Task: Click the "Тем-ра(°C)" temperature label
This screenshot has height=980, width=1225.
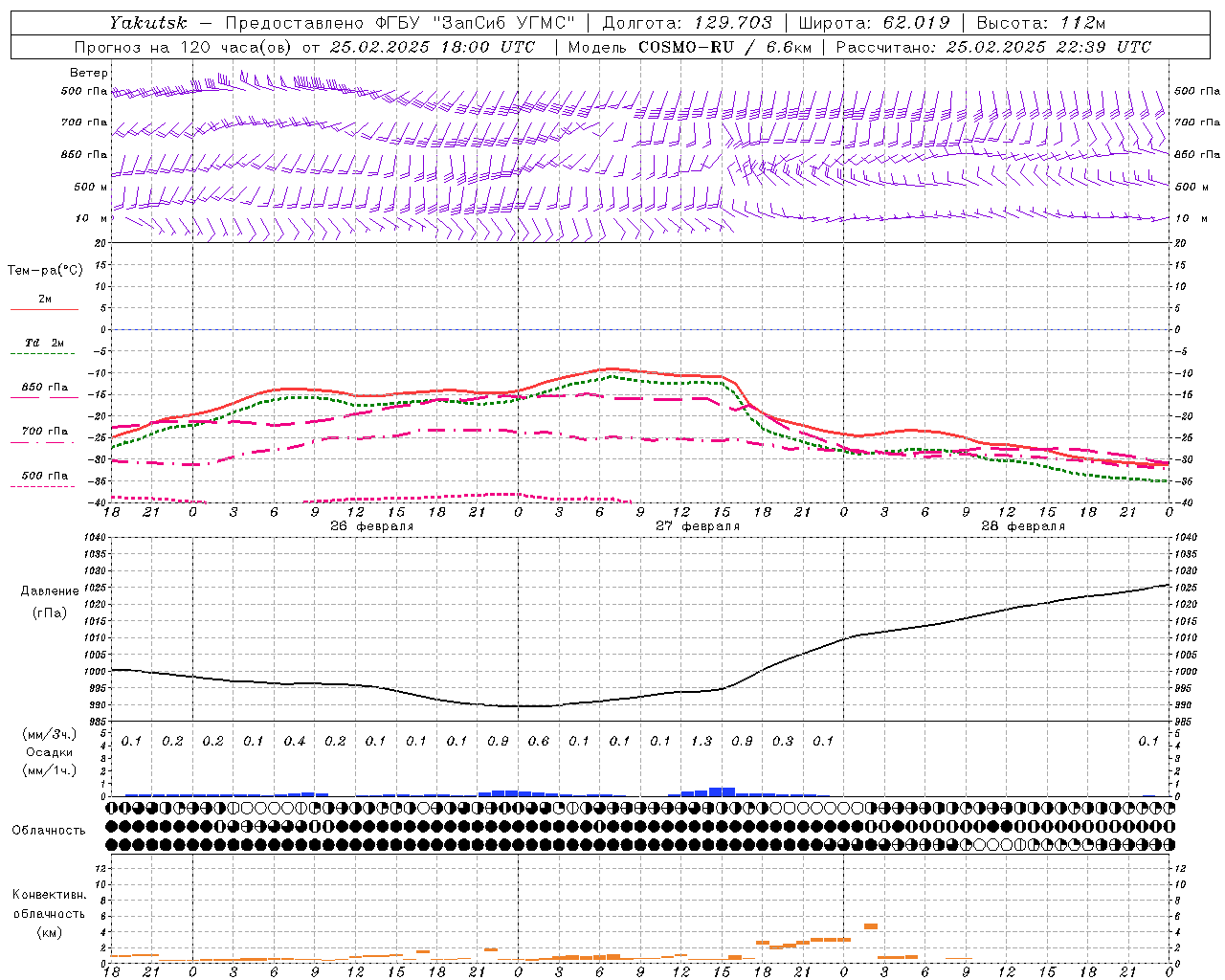Action: pyautogui.click(x=45, y=271)
